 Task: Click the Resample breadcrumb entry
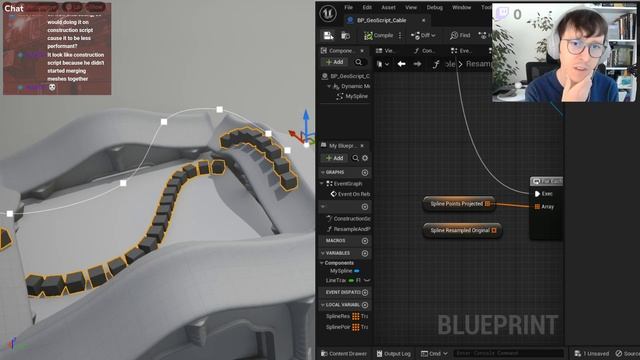[x=478, y=64]
